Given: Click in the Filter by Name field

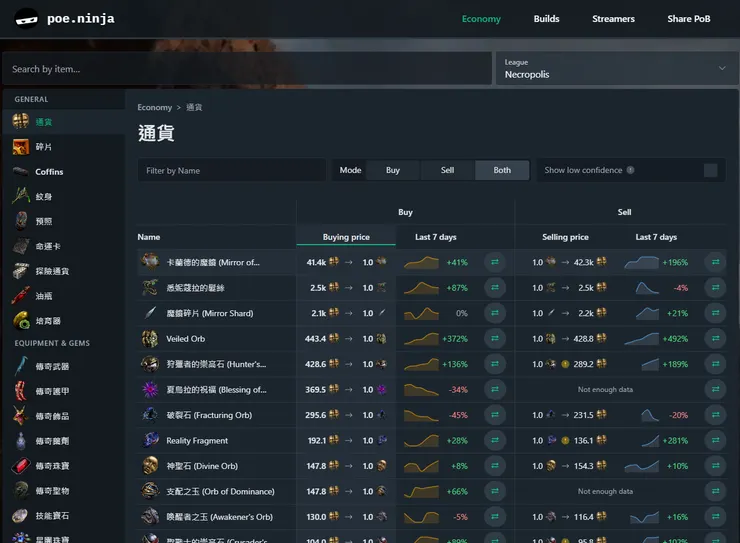Looking at the screenshot, I should tap(232, 170).
